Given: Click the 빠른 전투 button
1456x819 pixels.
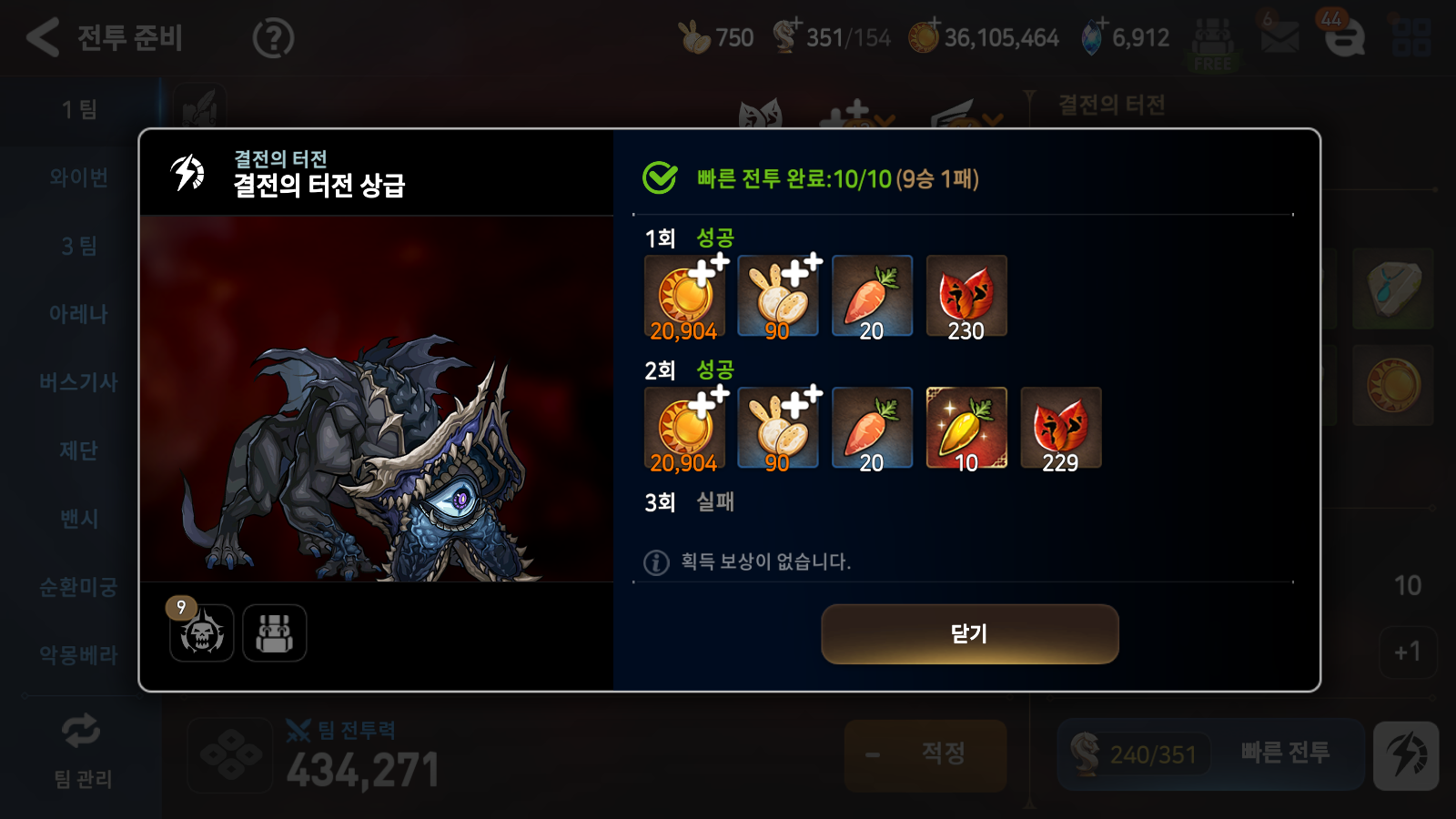Looking at the screenshot, I should click(1286, 753).
